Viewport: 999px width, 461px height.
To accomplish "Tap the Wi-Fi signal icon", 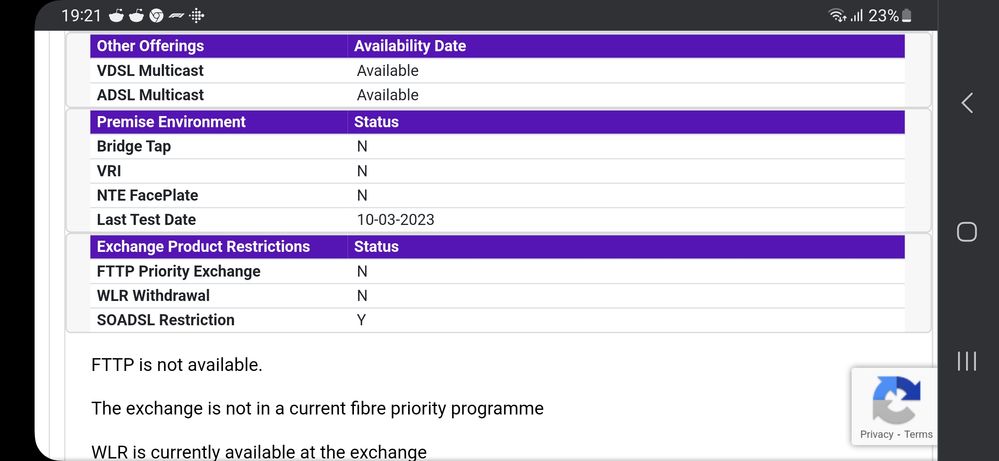I will tap(836, 16).
